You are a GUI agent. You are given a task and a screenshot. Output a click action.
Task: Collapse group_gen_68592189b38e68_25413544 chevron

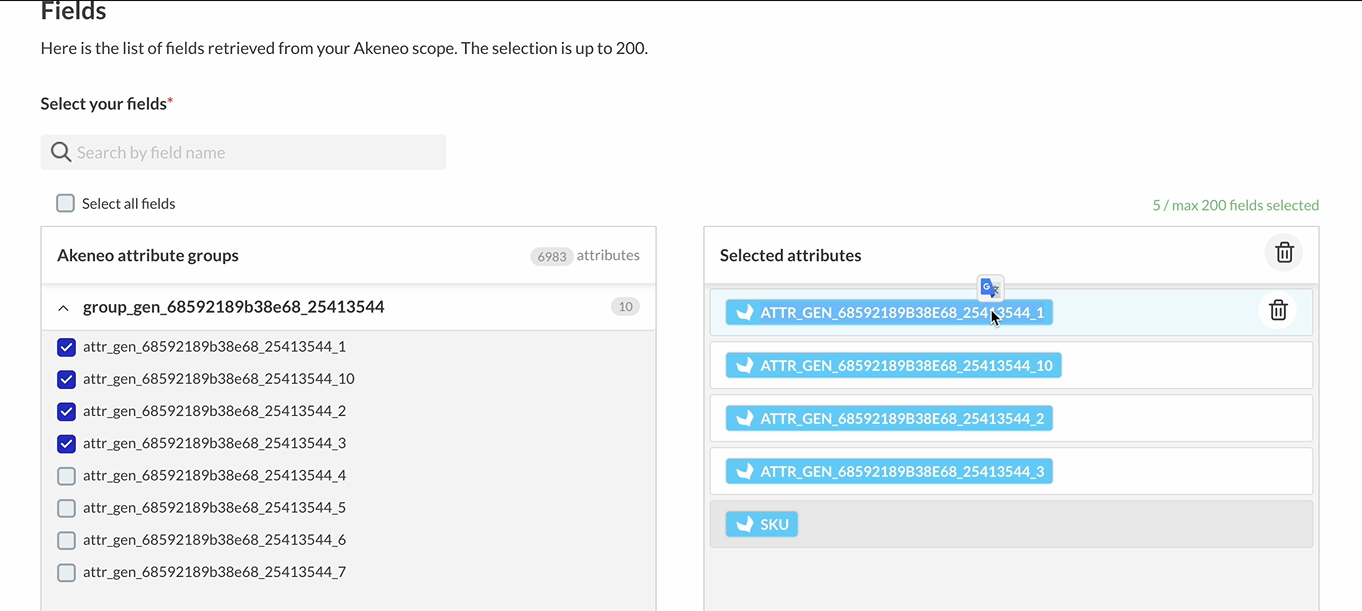pos(64,308)
